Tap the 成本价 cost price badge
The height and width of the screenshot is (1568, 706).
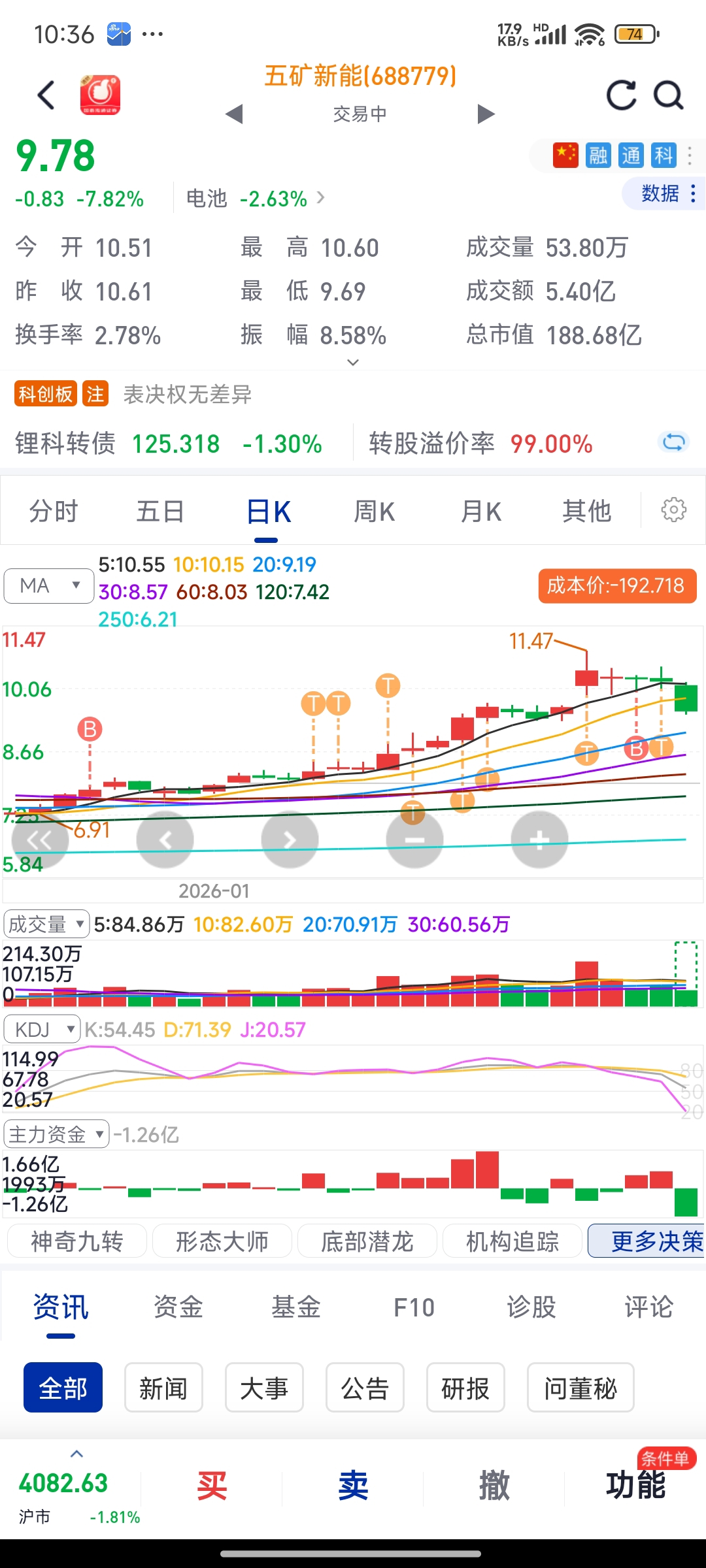617,585
